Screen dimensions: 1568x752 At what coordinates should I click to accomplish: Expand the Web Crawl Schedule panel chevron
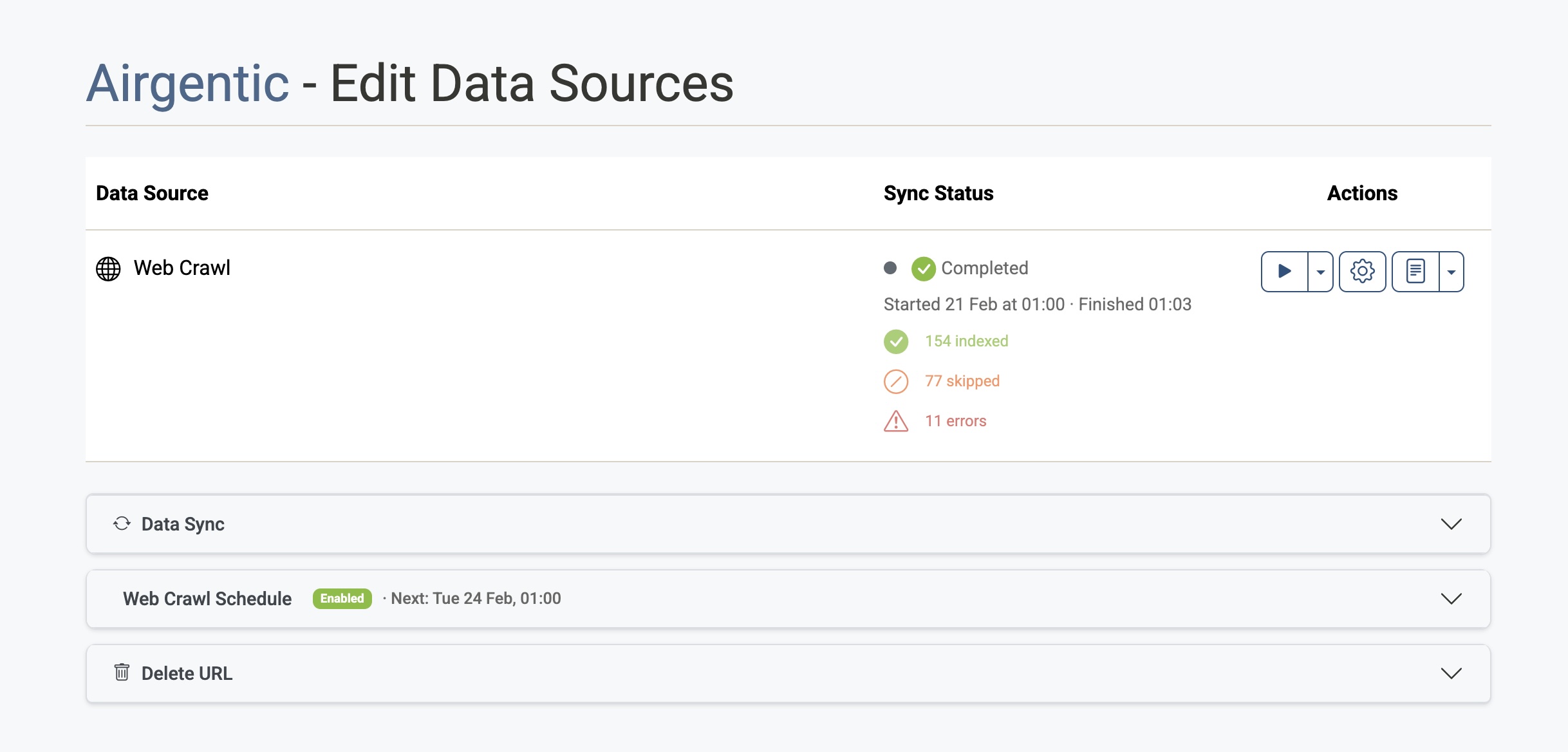[x=1451, y=599]
